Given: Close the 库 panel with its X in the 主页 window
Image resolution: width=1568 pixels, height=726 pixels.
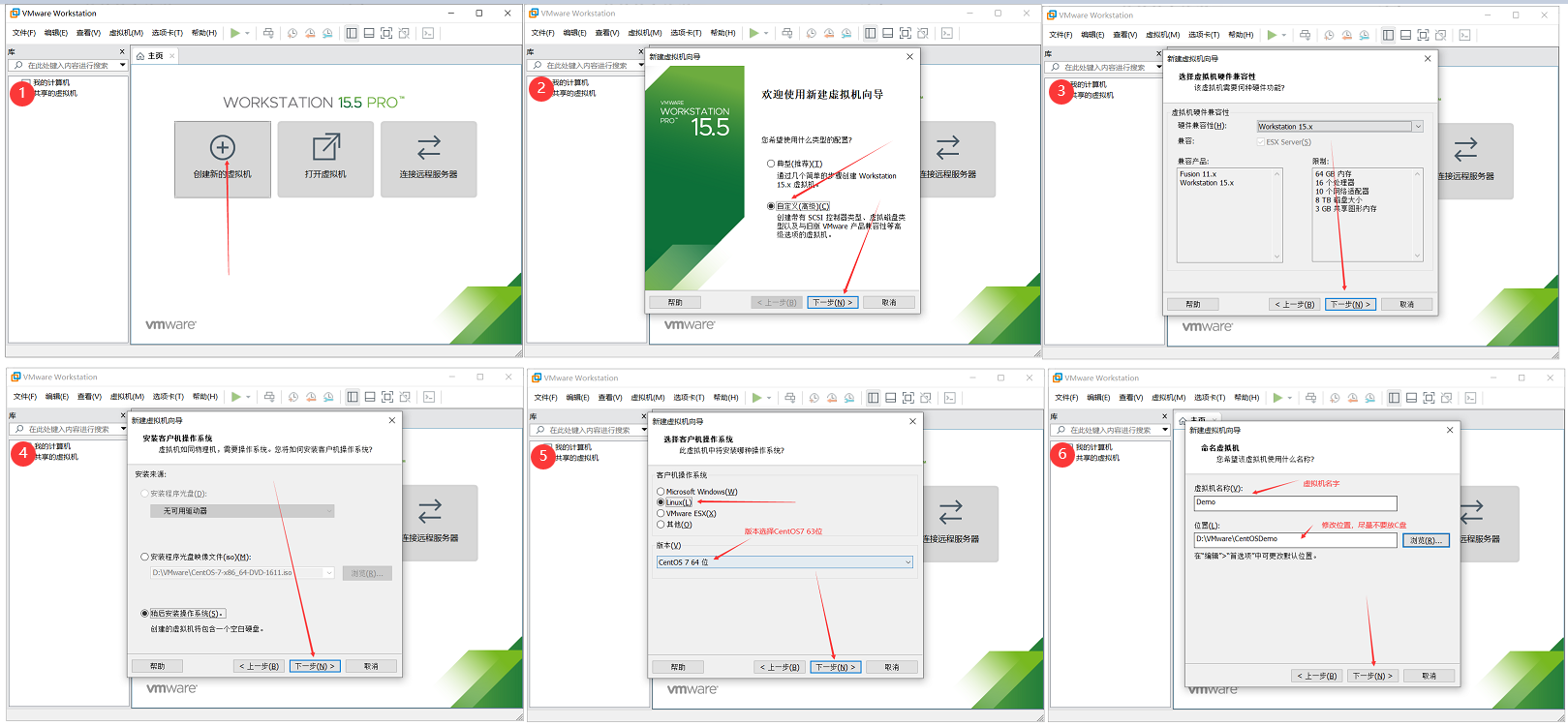Looking at the screenshot, I should click(122, 52).
